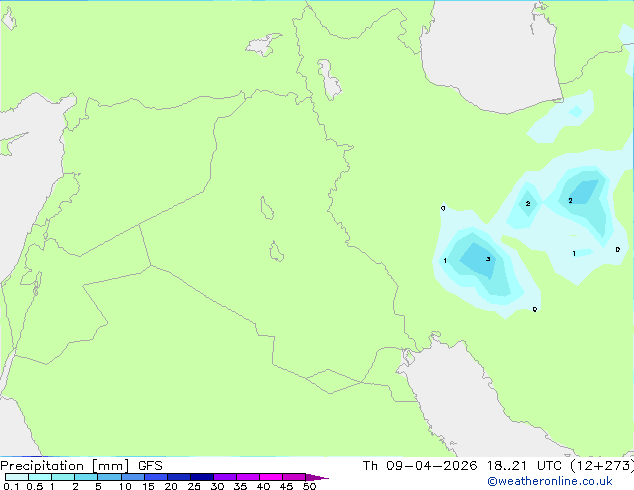Viewport: 634px width, 490px height.
Task: Click the legend swatch between 2 and 5
Action: (86, 477)
